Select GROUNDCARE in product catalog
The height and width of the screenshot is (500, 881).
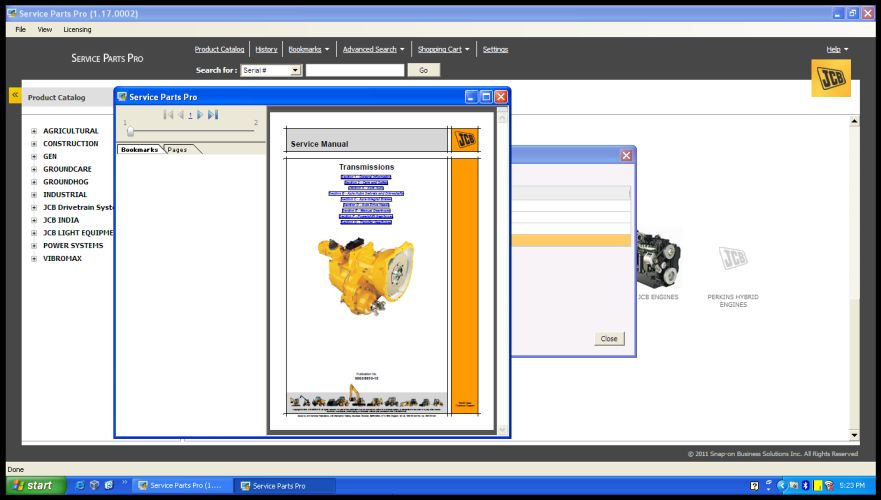click(67, 169)
